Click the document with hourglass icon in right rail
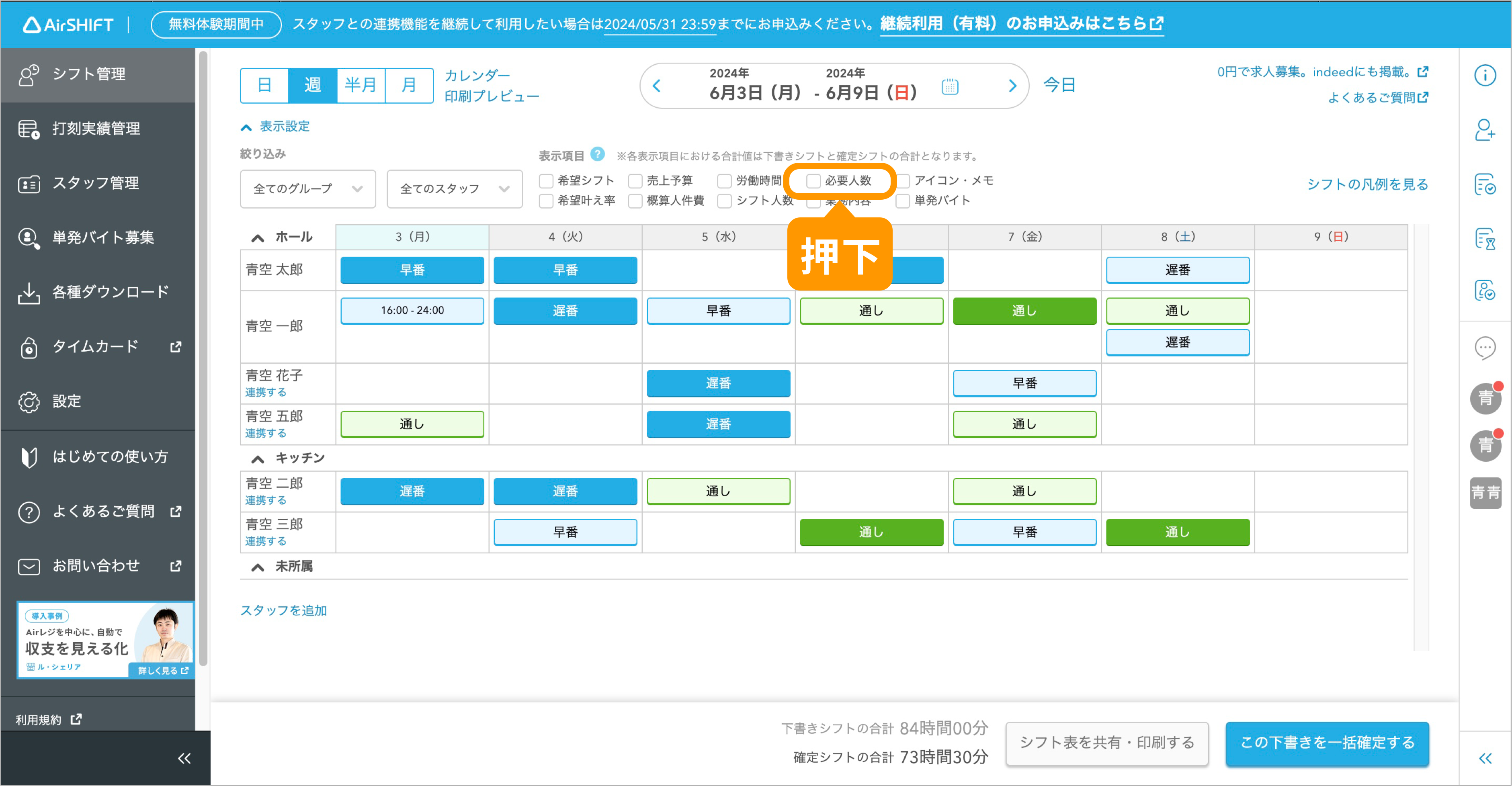Viewport: 1512px width, 786px height. 1484,239
